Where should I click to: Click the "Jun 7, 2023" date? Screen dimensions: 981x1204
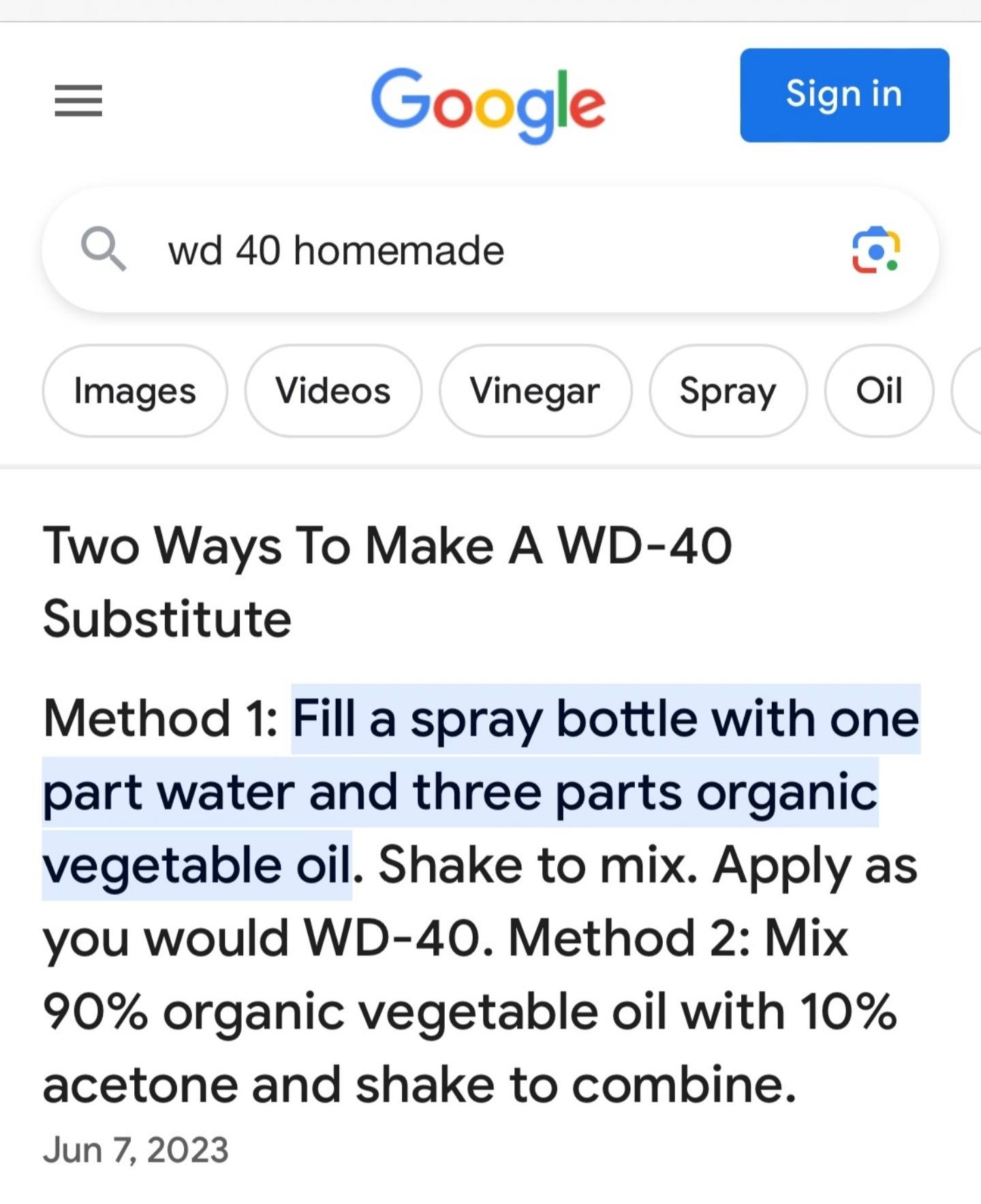point(136,1150)
